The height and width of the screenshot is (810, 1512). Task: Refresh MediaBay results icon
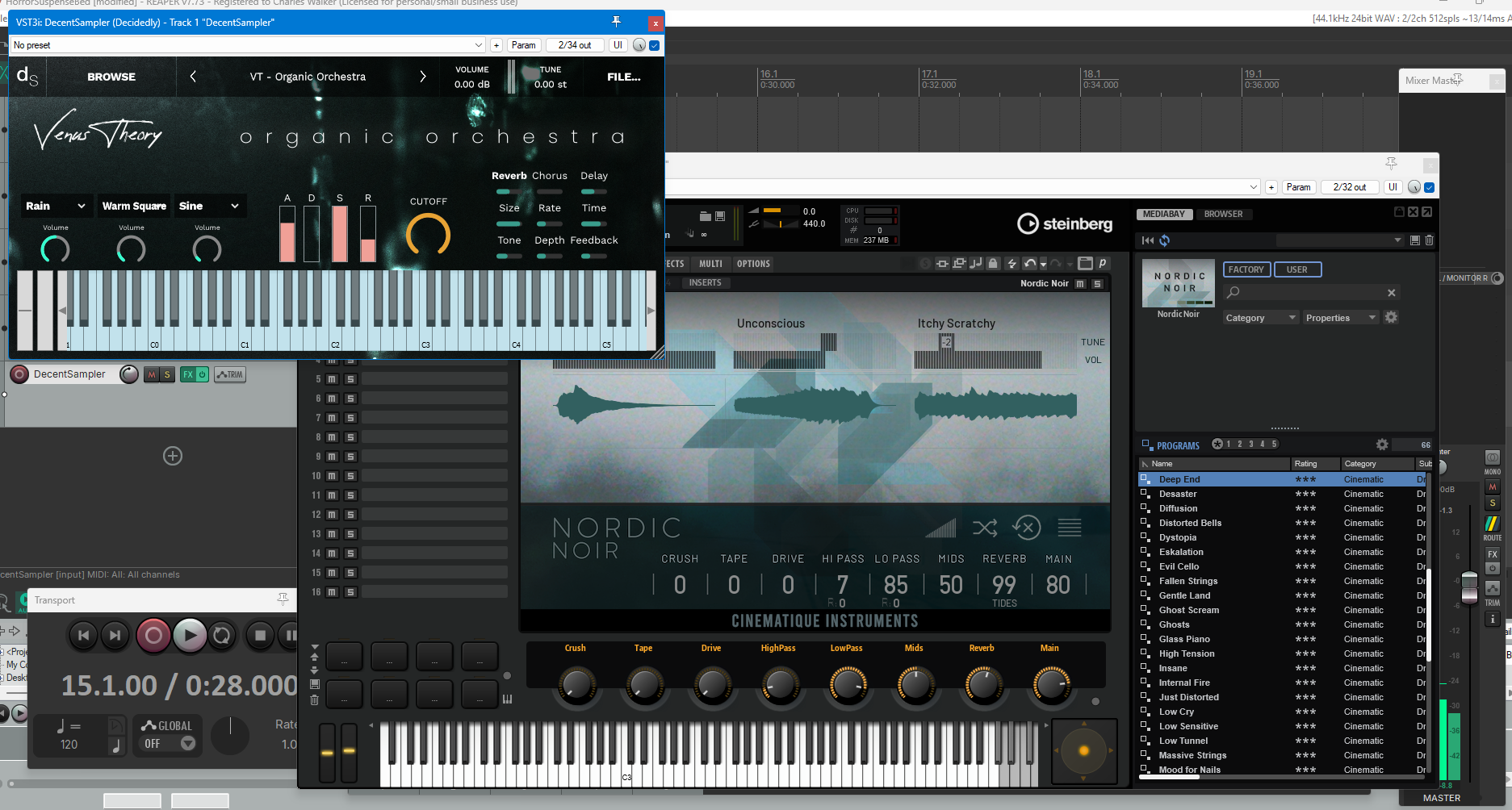tap(1164, 240)
